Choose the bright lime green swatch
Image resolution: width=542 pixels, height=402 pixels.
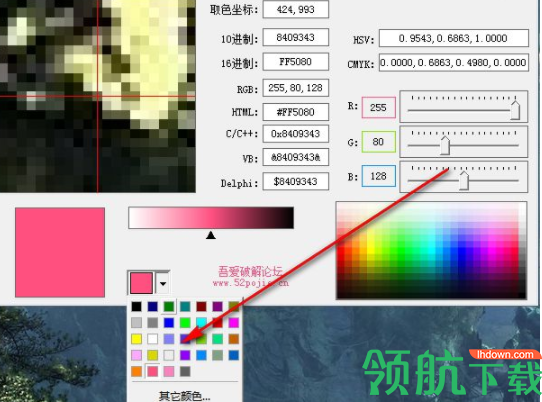(185, 323)
